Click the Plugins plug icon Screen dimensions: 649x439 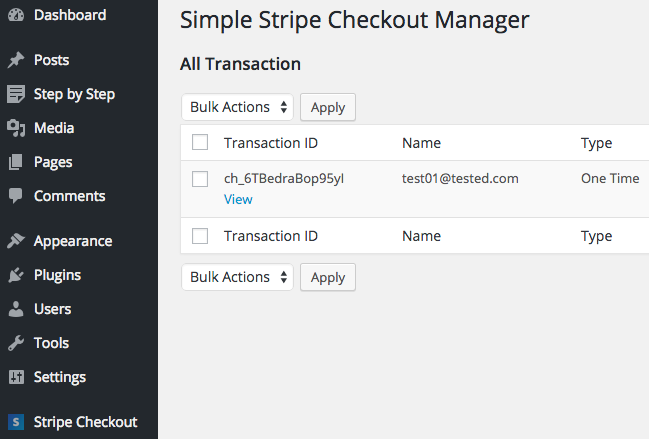tap(16, 275)
